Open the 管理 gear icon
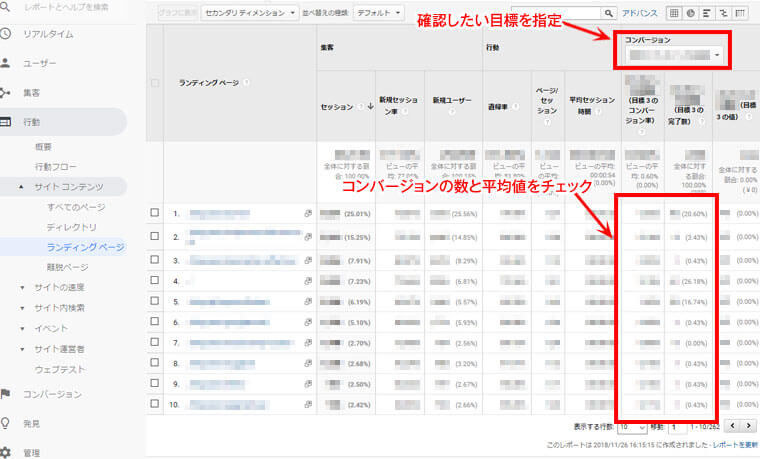The image size is (760, 459). pos(5,453)
